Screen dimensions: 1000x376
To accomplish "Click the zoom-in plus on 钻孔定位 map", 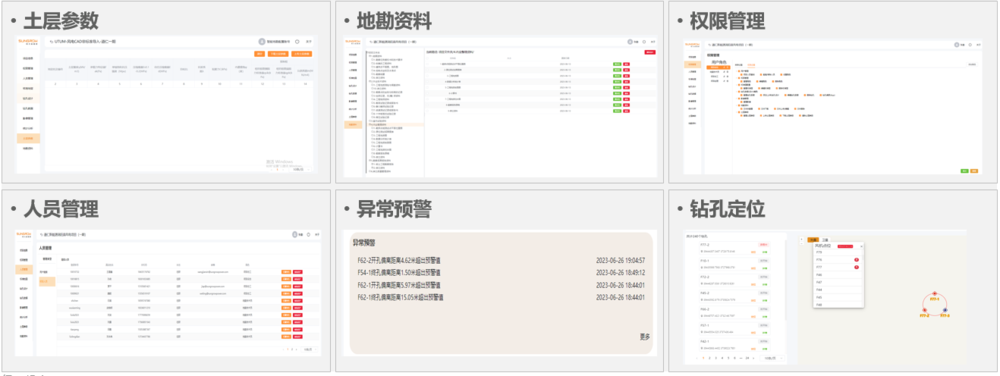I will click(801, 239).
